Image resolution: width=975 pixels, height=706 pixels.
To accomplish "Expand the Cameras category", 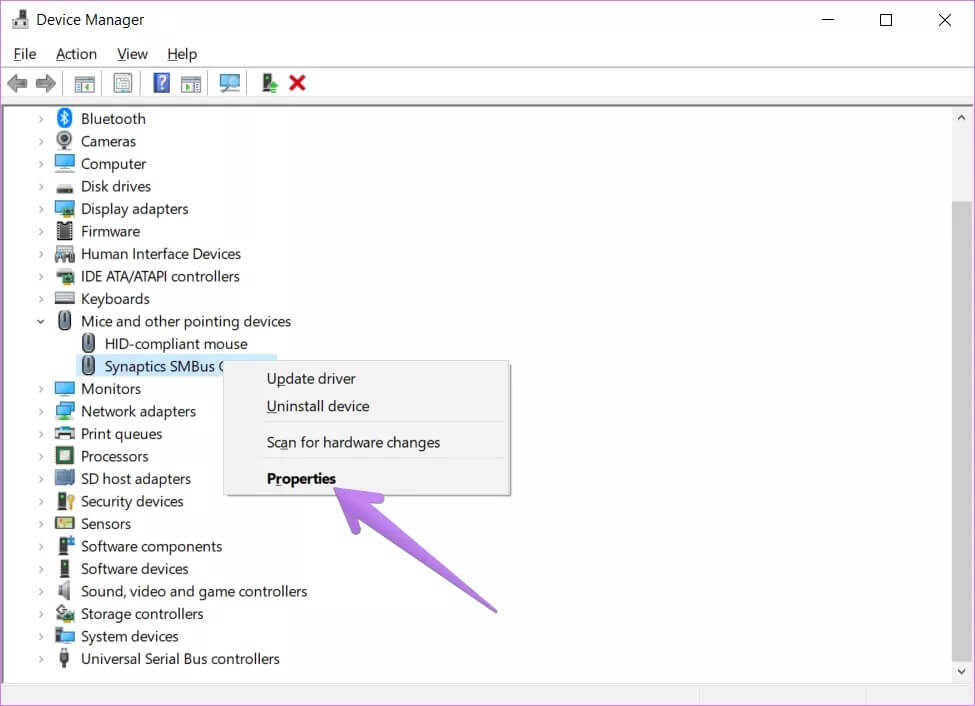I will click(41, 141).
